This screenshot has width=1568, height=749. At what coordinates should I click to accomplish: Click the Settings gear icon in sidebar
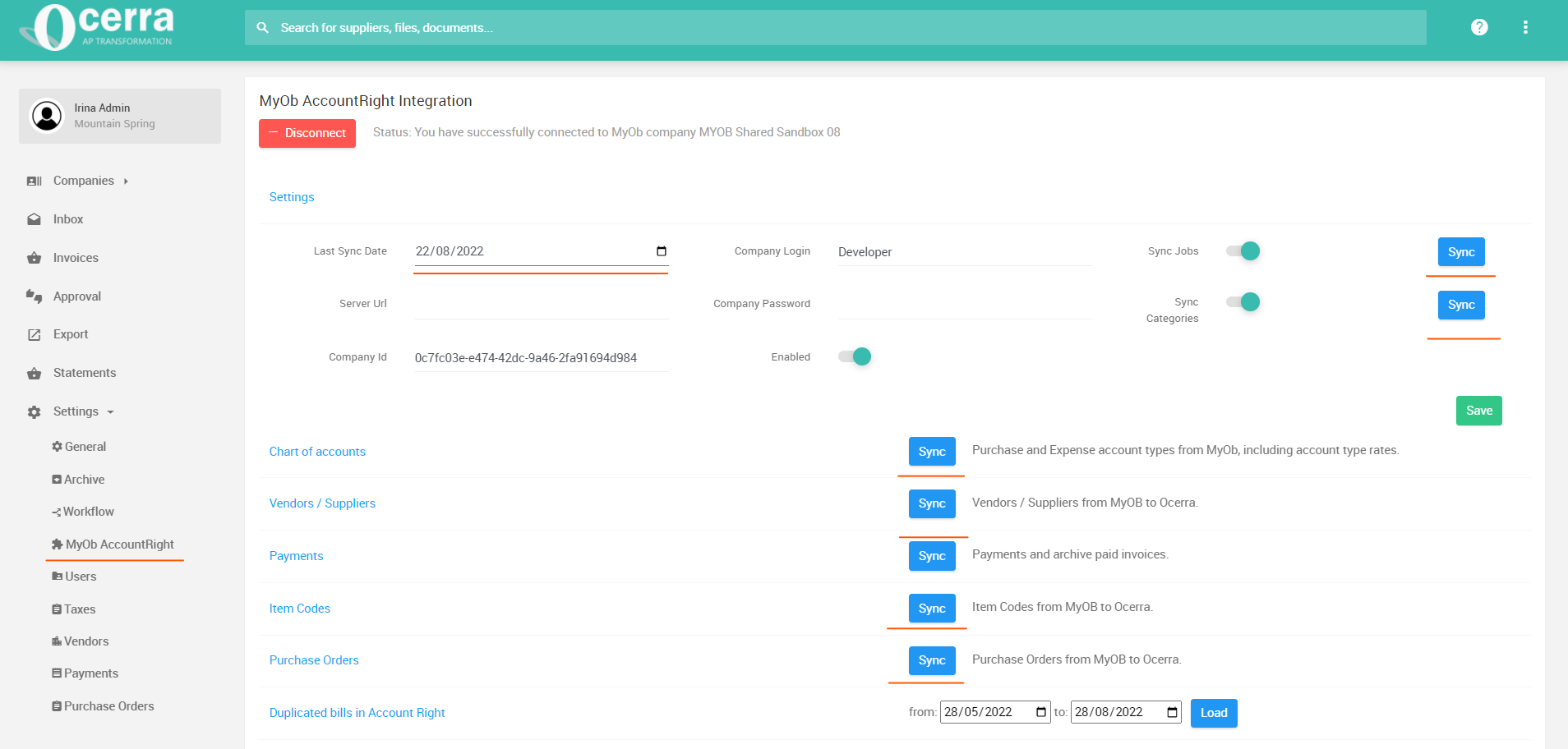(35, 411)
